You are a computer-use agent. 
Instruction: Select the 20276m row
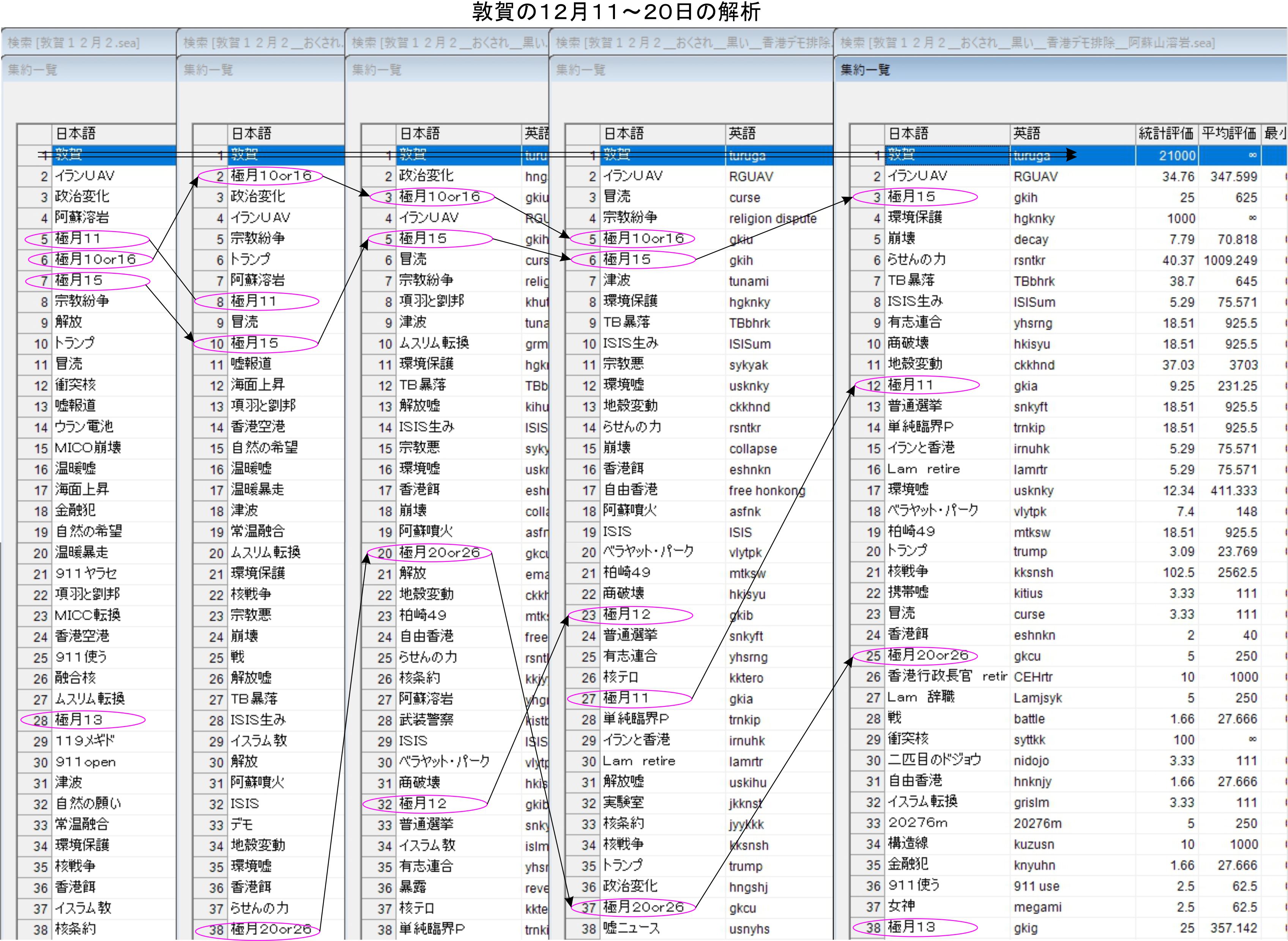coord(917,823)
